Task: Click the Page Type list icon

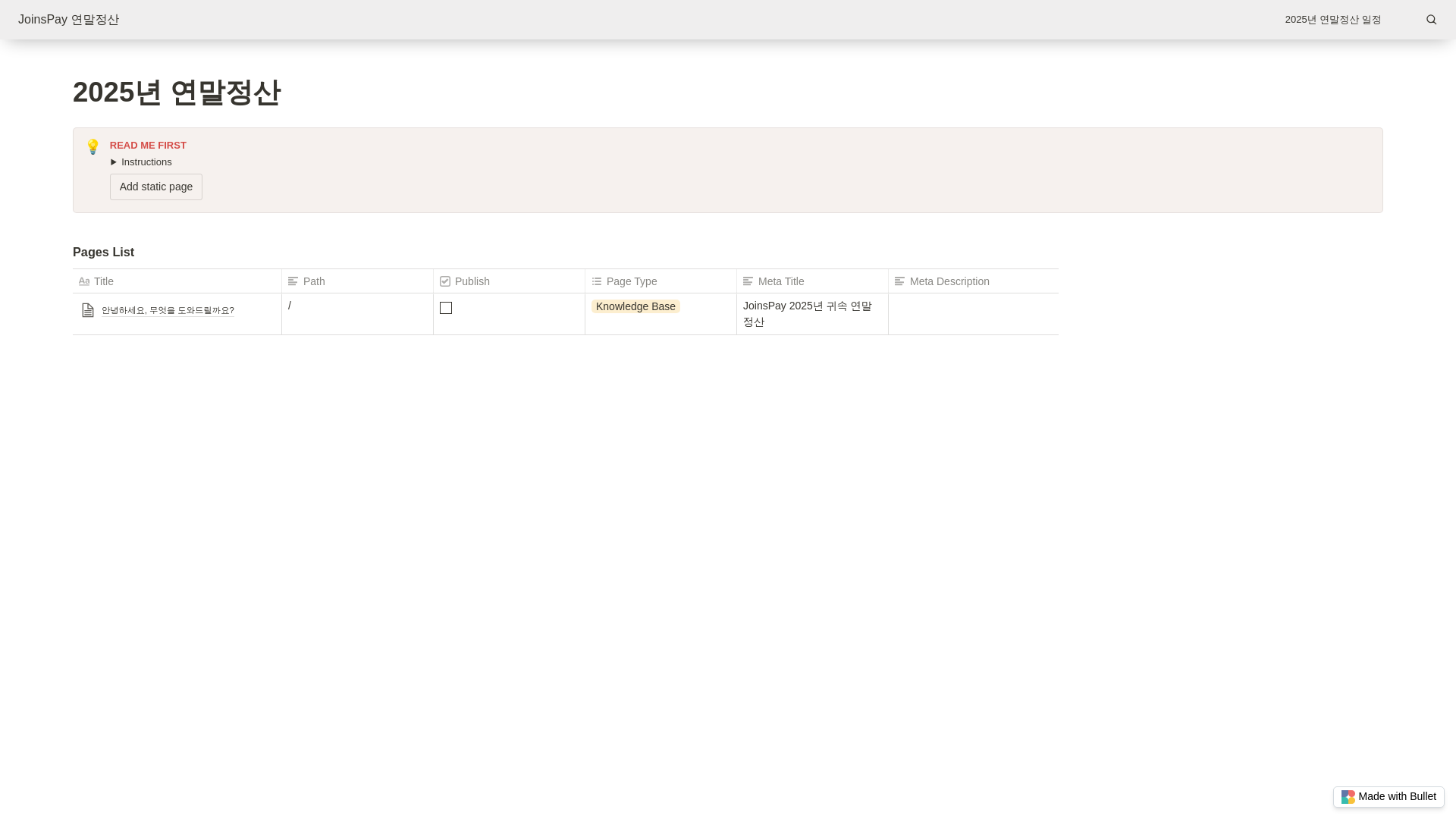Action: coord(597,281)
